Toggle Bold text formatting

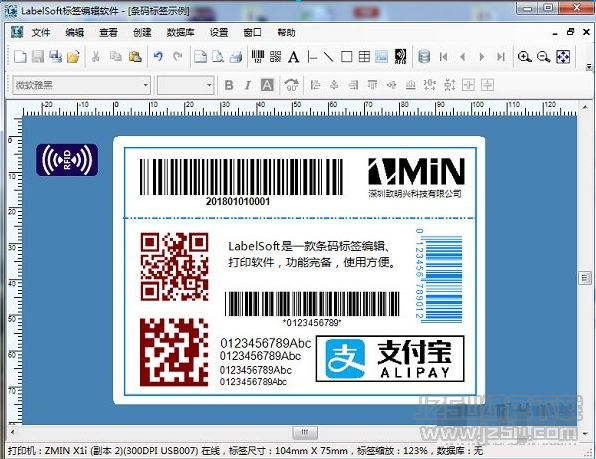[229, 85]
